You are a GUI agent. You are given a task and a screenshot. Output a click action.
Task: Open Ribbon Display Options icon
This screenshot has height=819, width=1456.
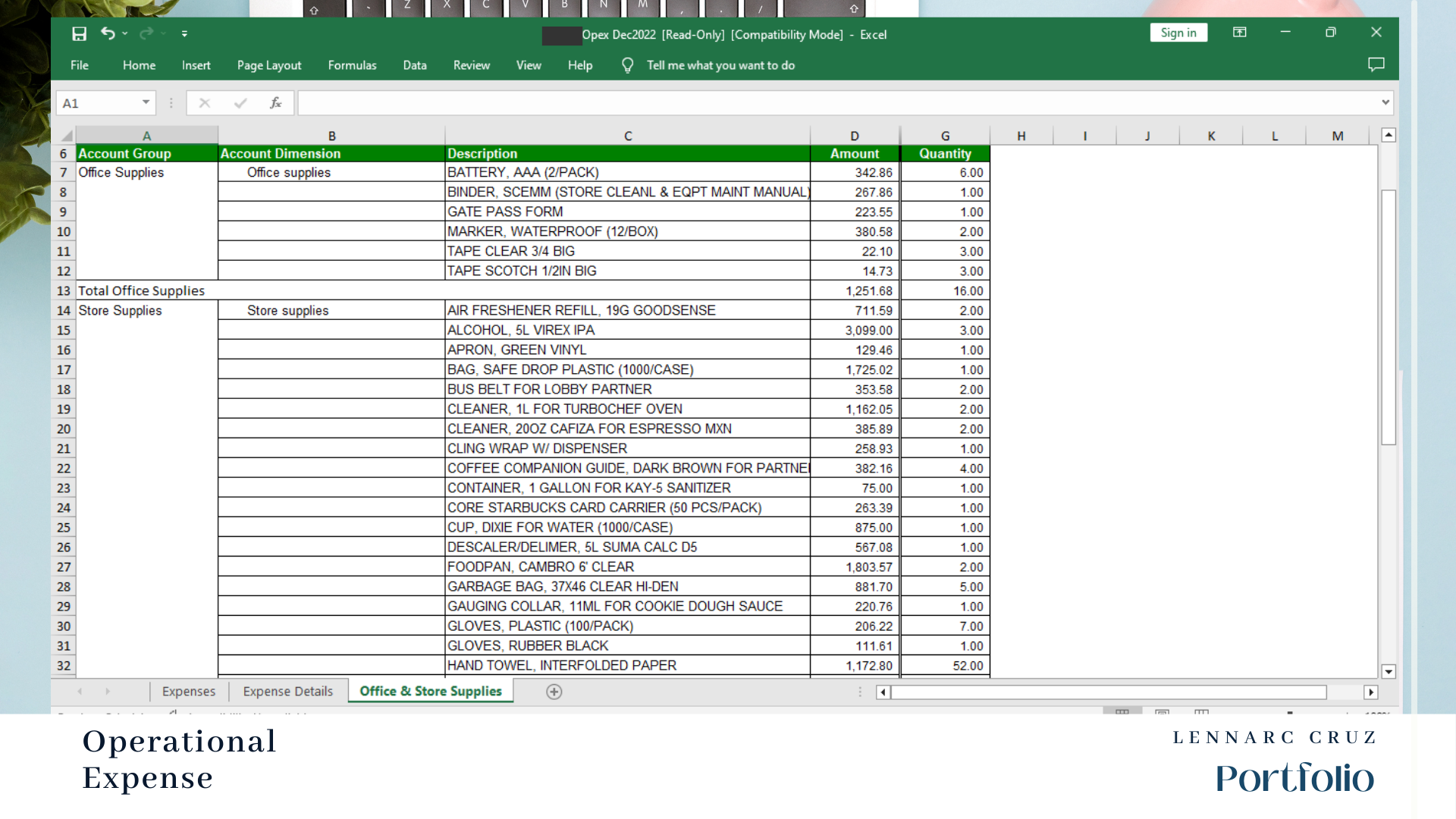pyautogui.click(x=1240, y=33)
